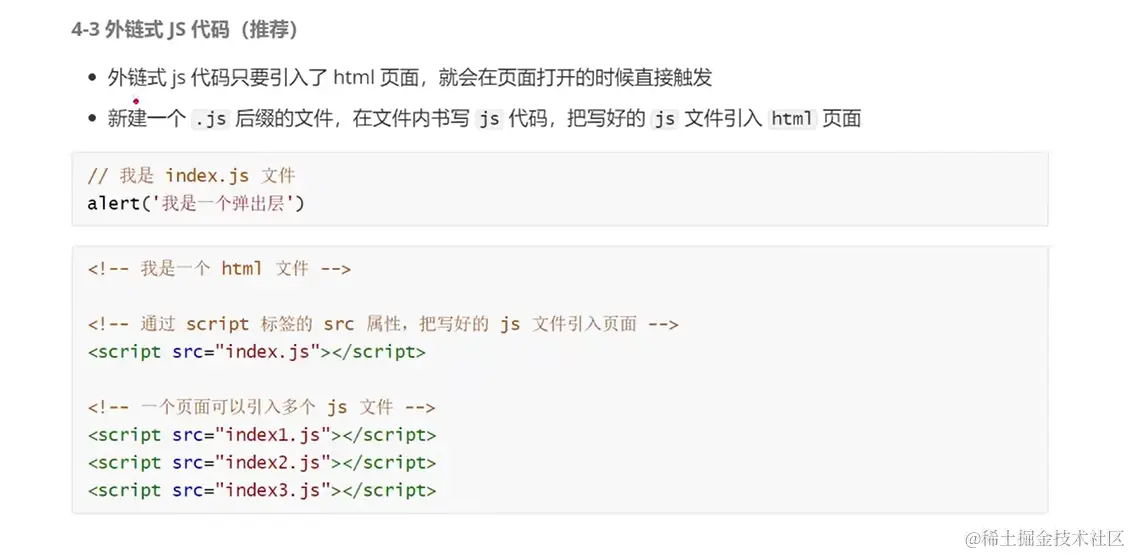1131x555 pixels.
Task: Click the second bullet point marker
Action: tap(93, 119)
